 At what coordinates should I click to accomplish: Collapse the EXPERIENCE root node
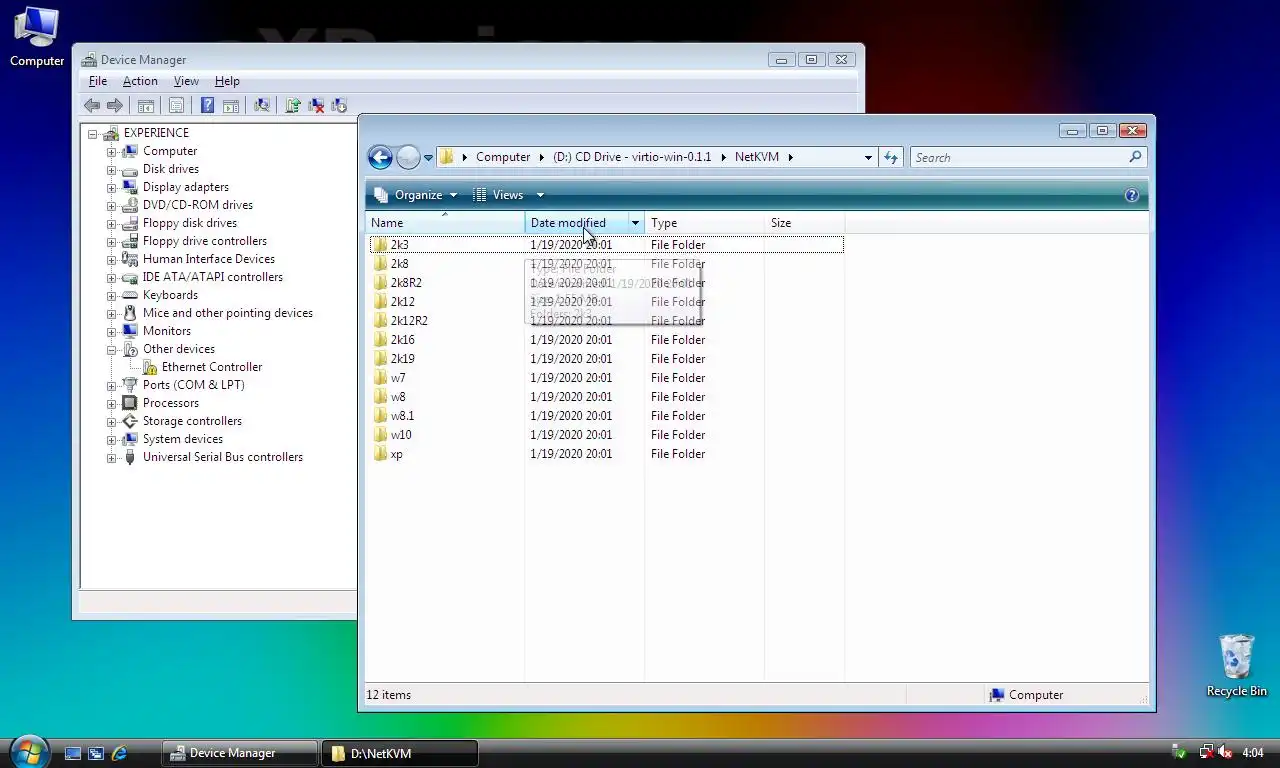(93, 133)
